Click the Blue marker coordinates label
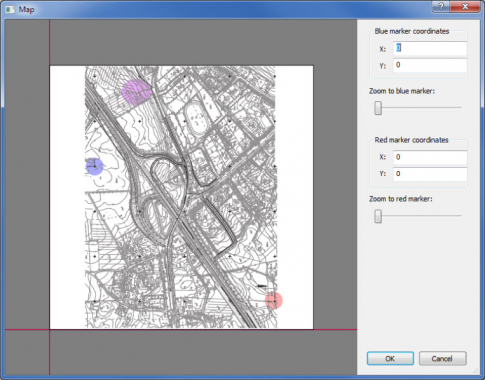This screenshot has width=485, height=380. click(412, 31)
